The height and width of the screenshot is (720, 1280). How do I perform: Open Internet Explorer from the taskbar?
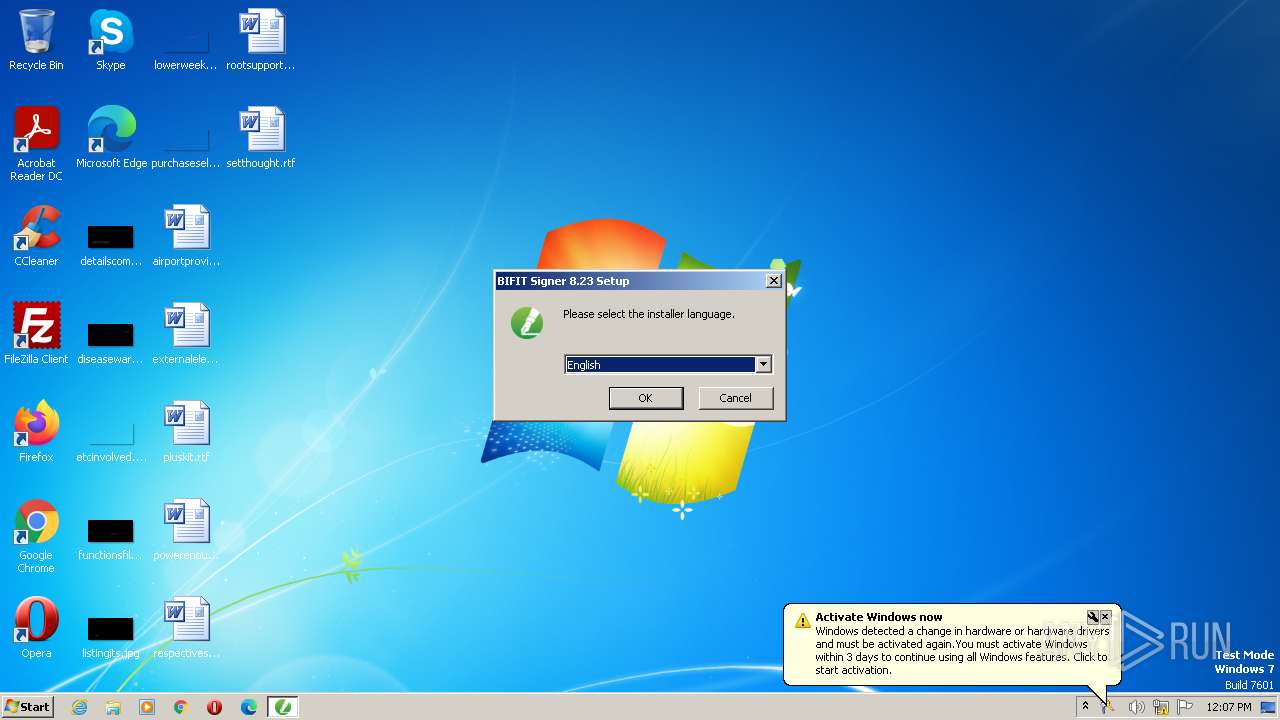tap(80, 707)
